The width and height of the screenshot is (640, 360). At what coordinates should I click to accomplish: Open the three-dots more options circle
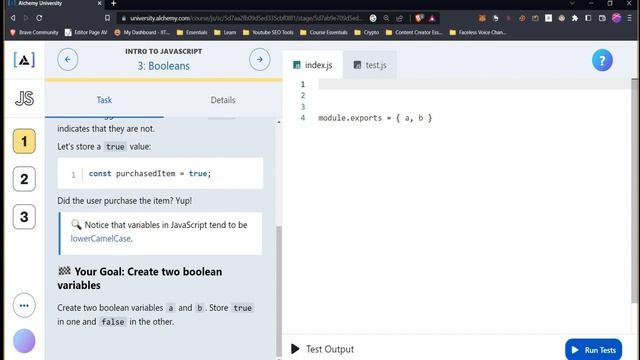(x=24, y=305)
